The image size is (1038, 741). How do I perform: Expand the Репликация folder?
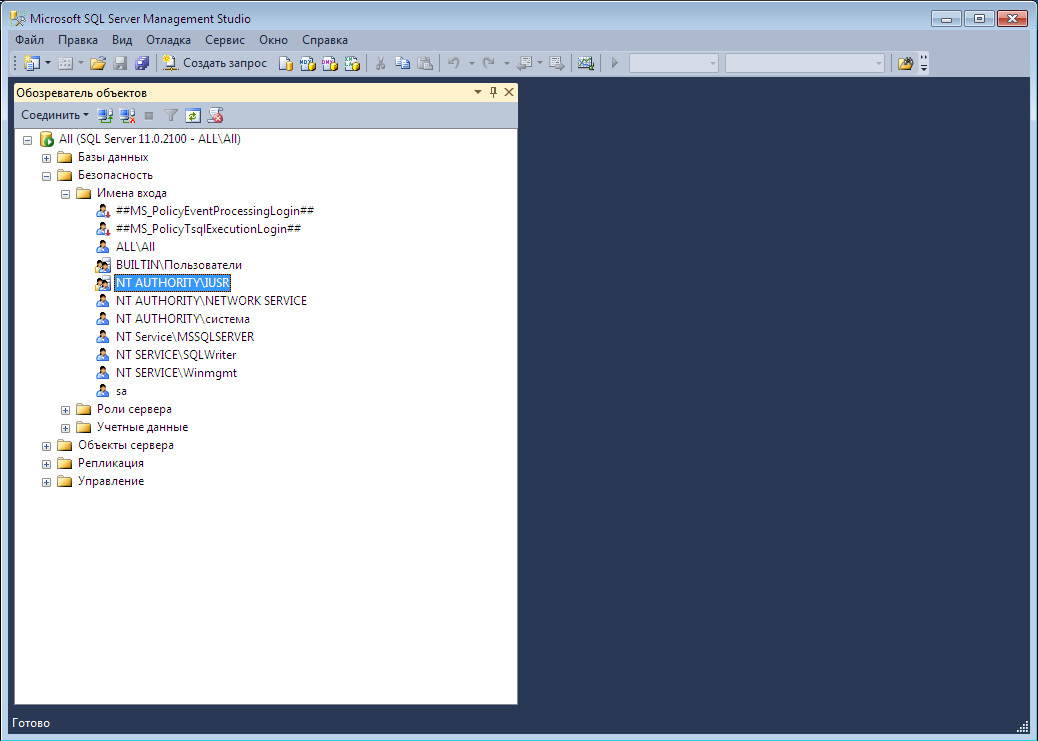point(46,464)
